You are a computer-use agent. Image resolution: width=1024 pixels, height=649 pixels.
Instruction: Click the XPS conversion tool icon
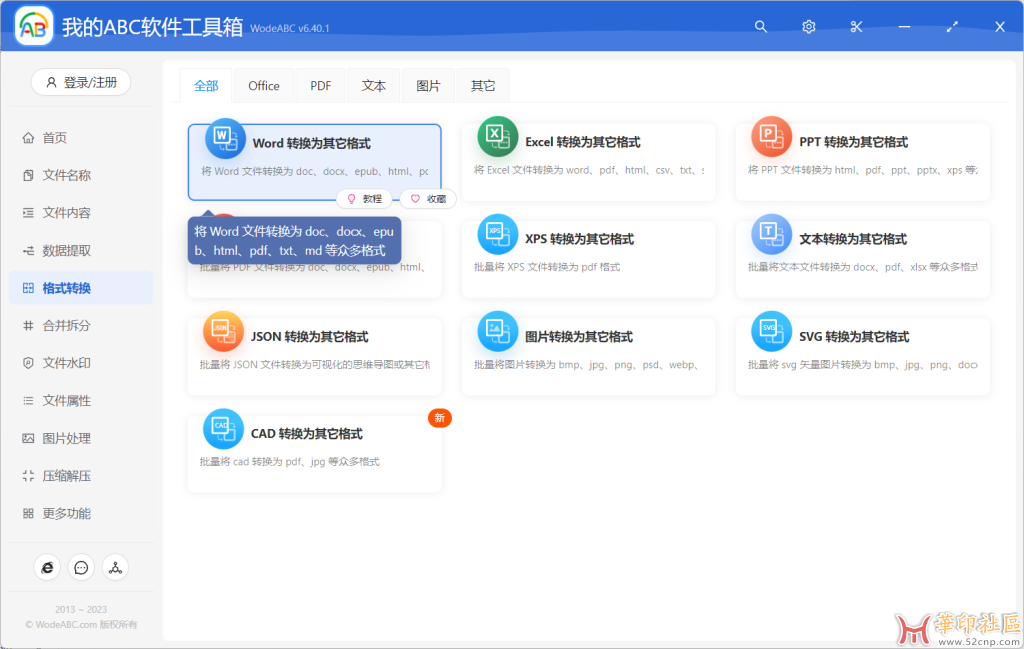[497, 237]
